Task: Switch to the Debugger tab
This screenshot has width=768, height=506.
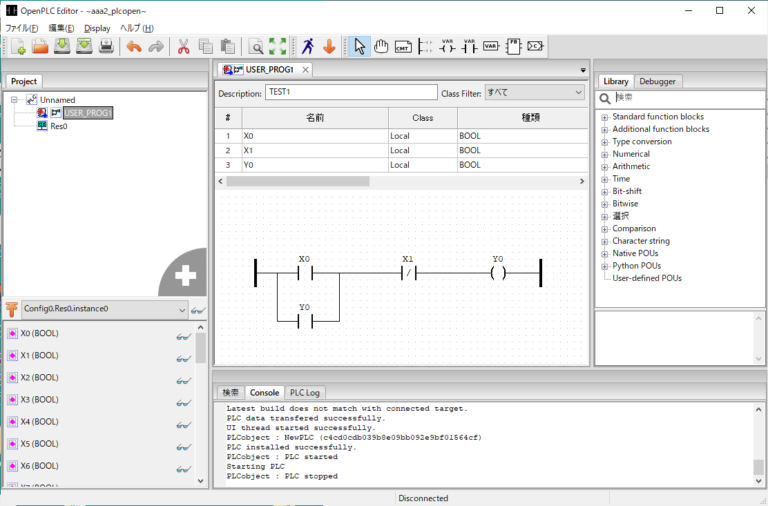Action: tap(657, 81)
